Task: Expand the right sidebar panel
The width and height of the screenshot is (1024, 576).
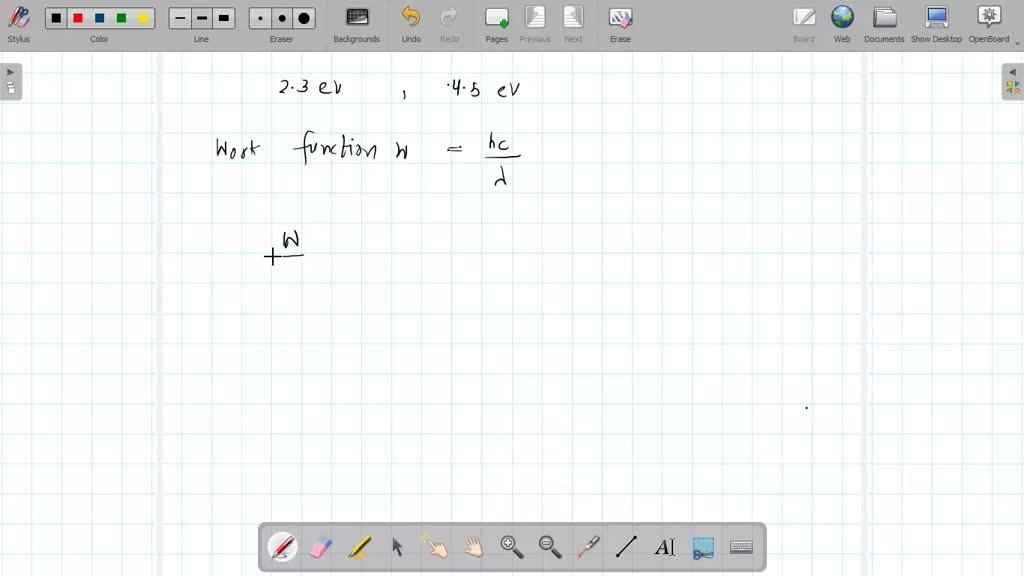Action: (x=1013, y=71)
